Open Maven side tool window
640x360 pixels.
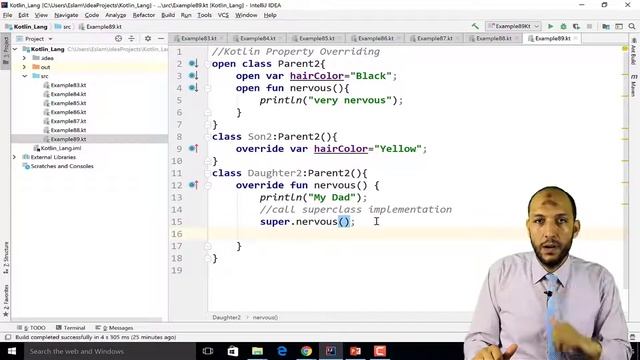click(x=634, y=86)
